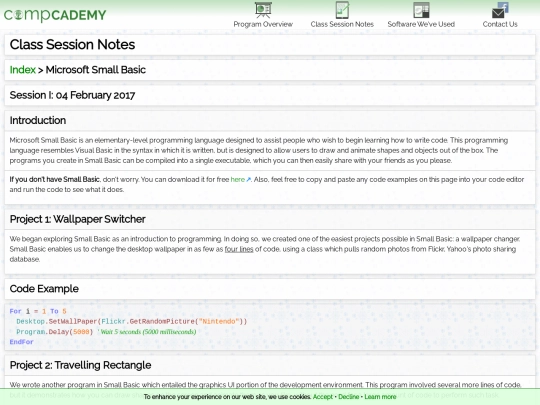The height and width of the screenshot is (405, 540).
Task: Accept cookies in the bottom banner
Action: (323, 397)
